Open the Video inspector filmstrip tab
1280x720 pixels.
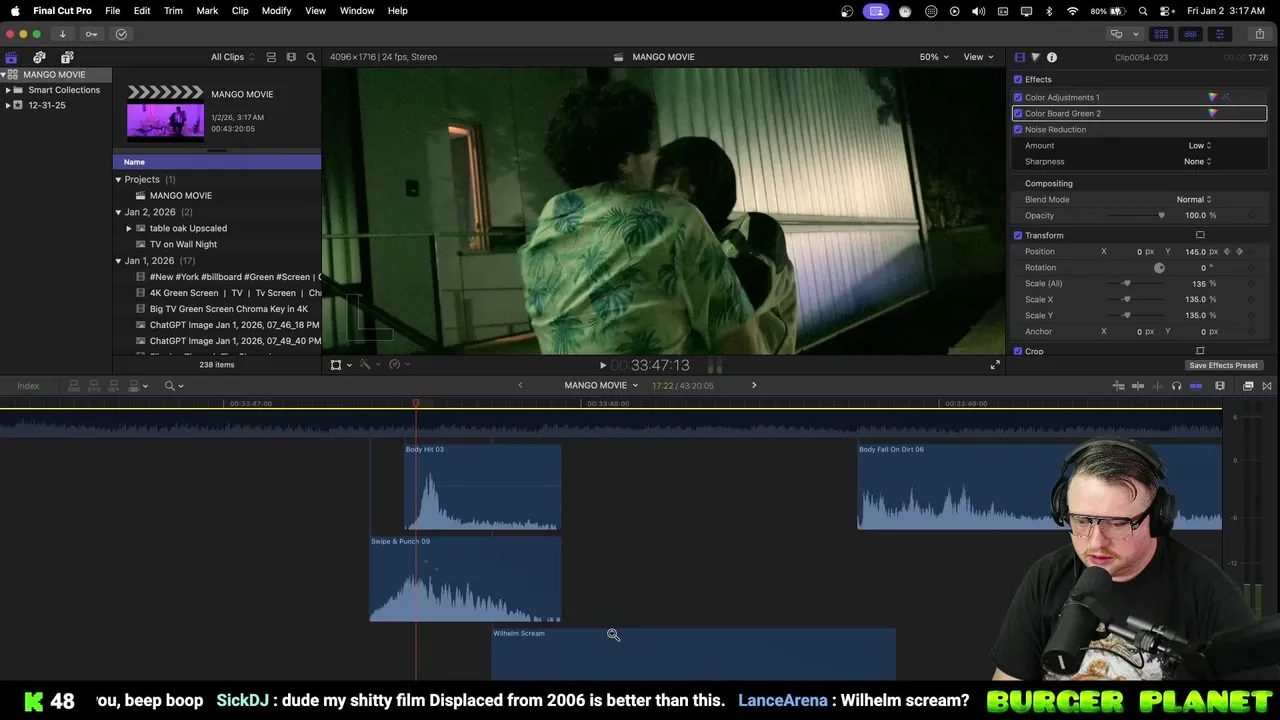click(x=1020, y=57)
